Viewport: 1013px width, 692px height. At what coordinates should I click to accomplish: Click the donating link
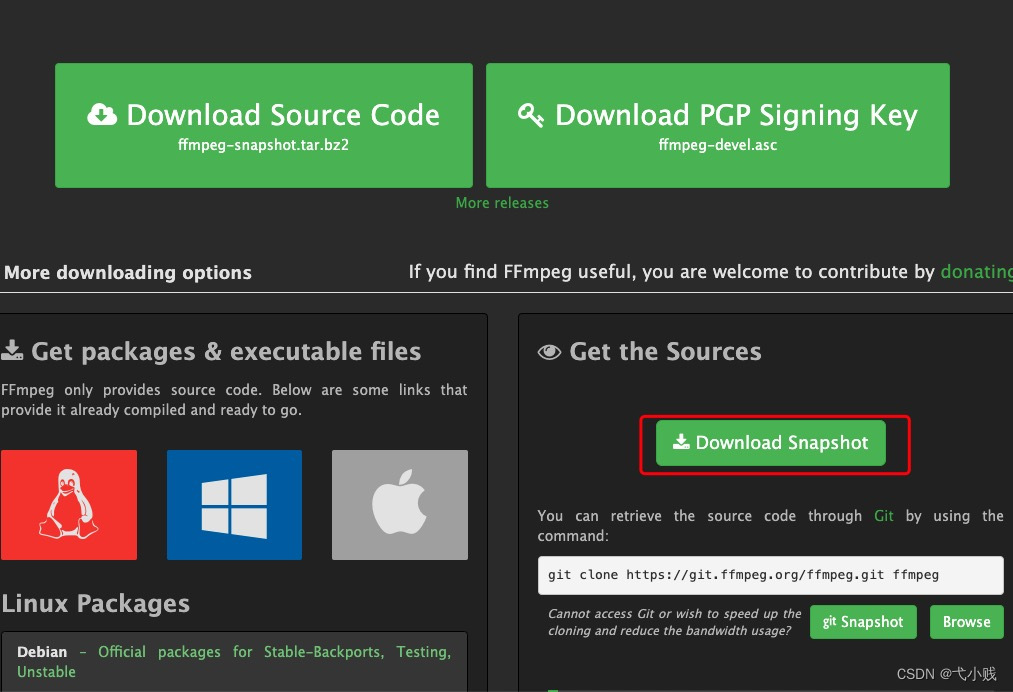coord(976,272)
